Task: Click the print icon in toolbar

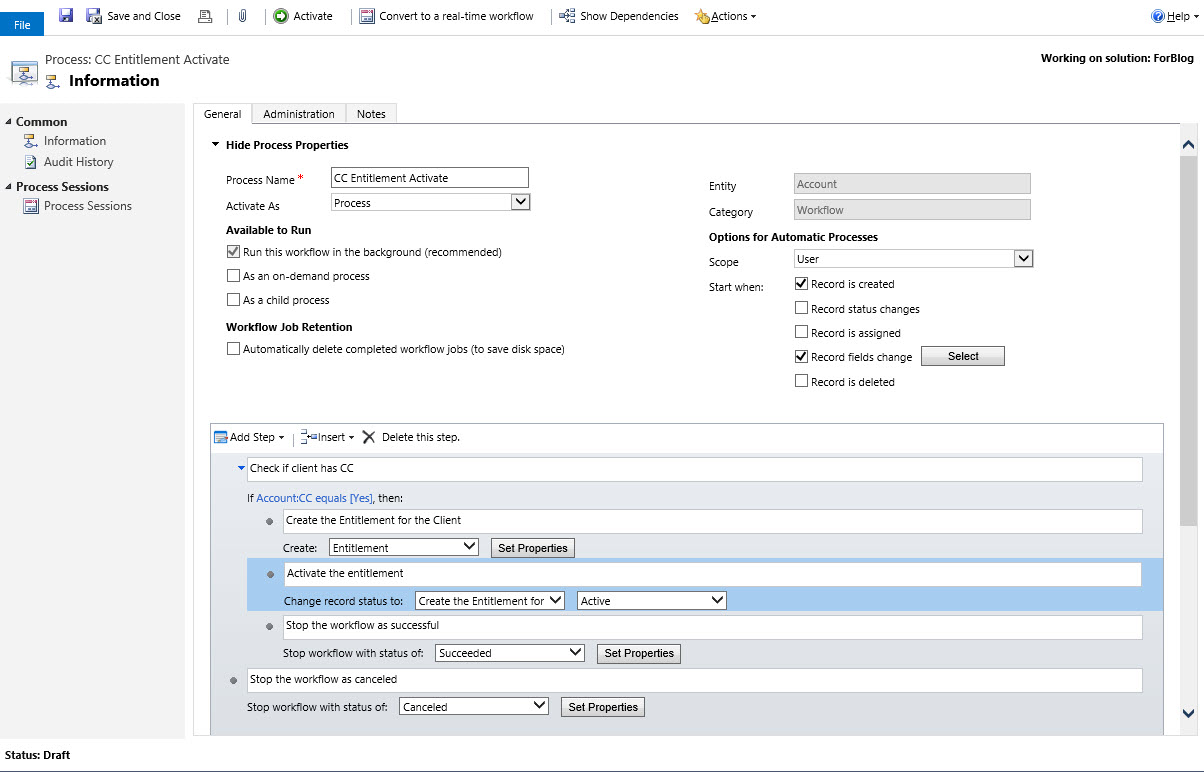Action: pos(205,16)
